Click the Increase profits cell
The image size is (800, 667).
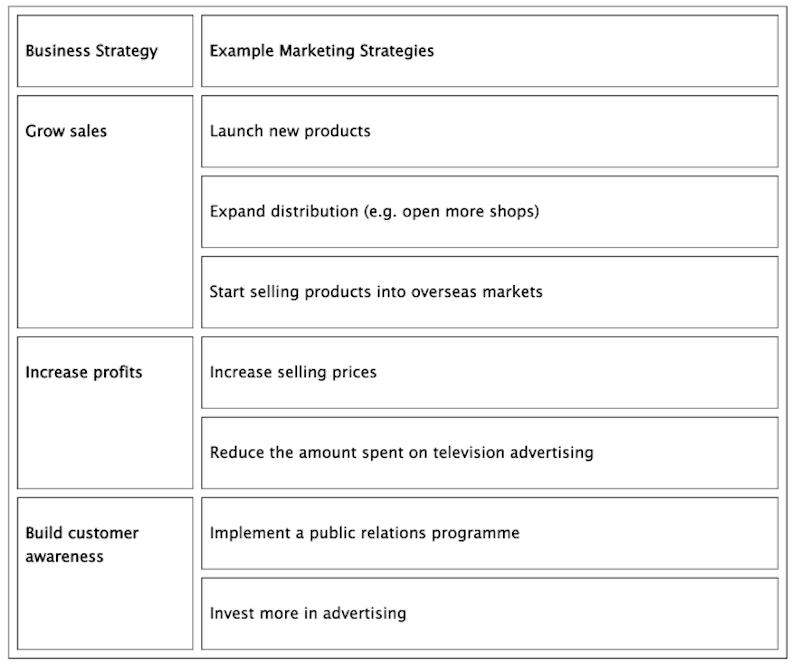[x=105, y=412]
